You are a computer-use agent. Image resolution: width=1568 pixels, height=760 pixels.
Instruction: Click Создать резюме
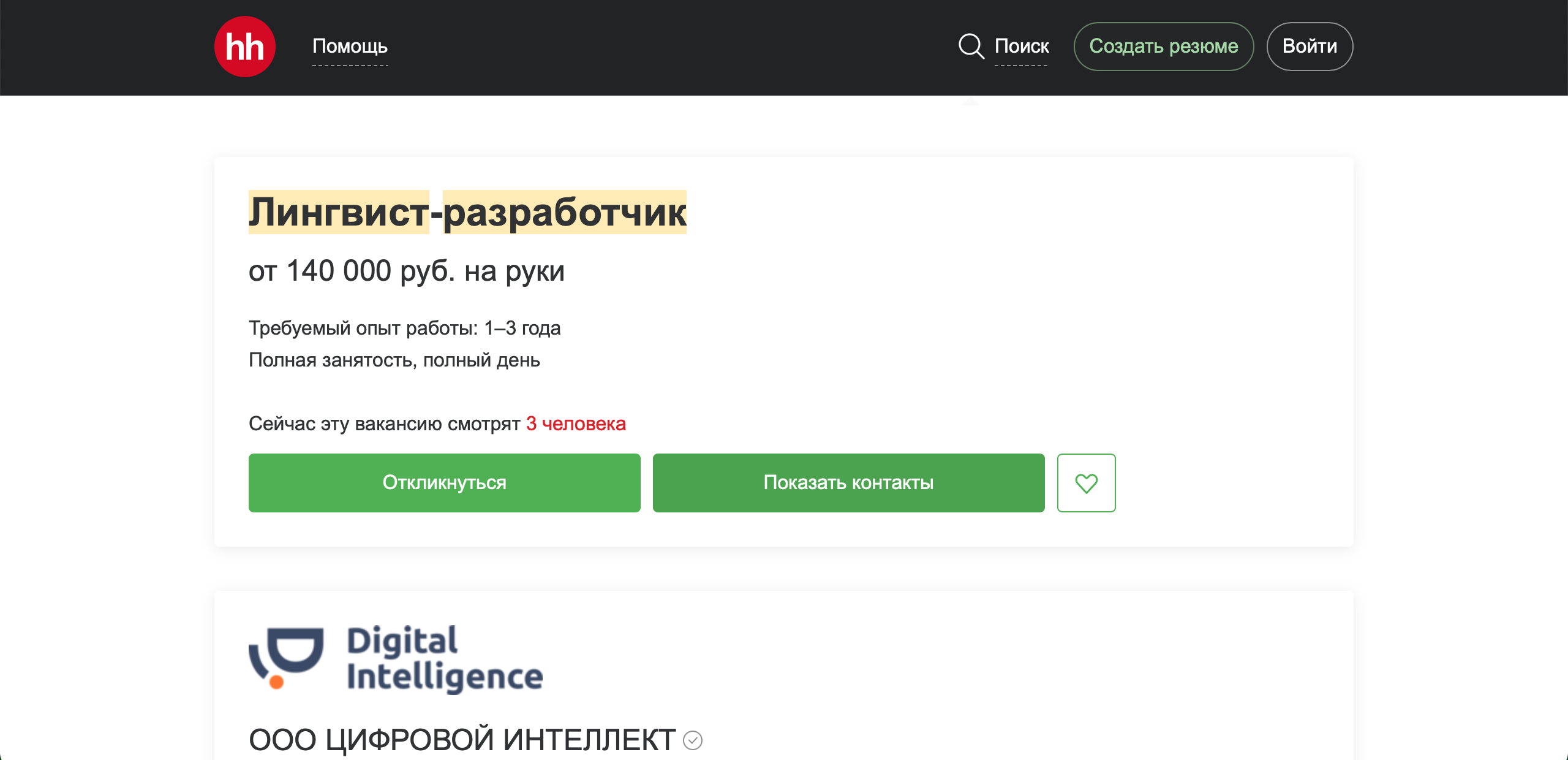1163,46
